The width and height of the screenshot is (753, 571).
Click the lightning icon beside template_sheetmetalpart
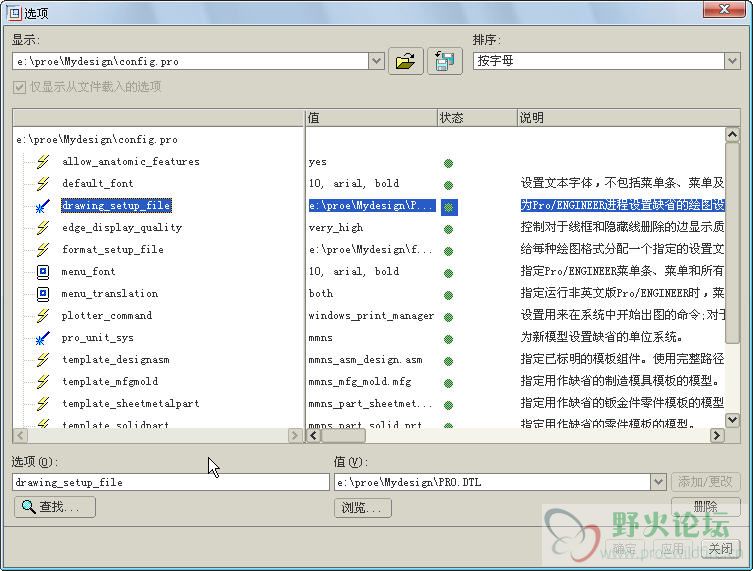tap(43, 404)
